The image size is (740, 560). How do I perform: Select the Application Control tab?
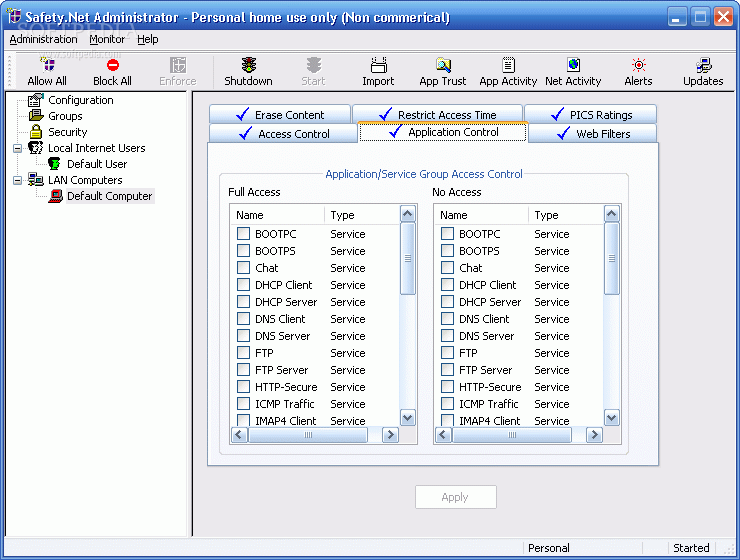click(443, 132)
